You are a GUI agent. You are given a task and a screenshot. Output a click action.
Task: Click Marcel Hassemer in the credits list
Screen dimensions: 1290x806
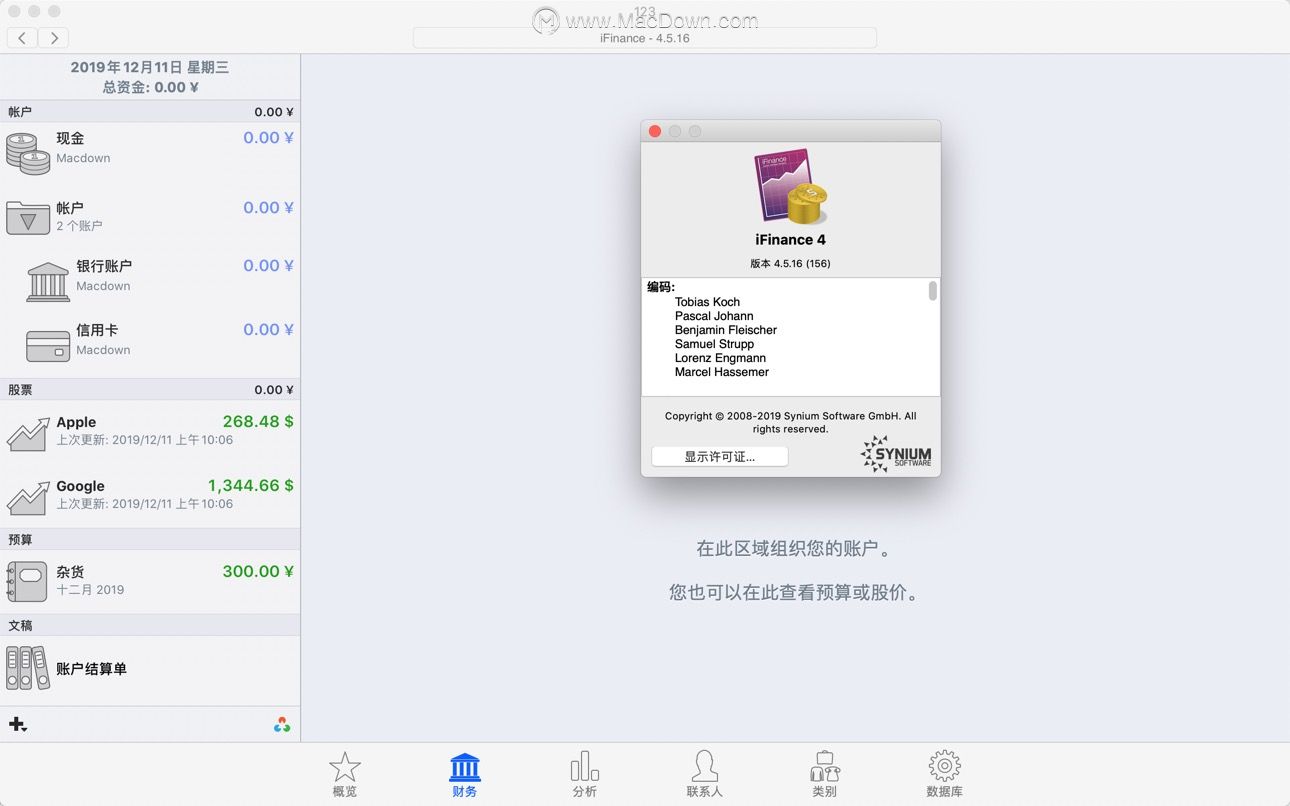[722, 372]
